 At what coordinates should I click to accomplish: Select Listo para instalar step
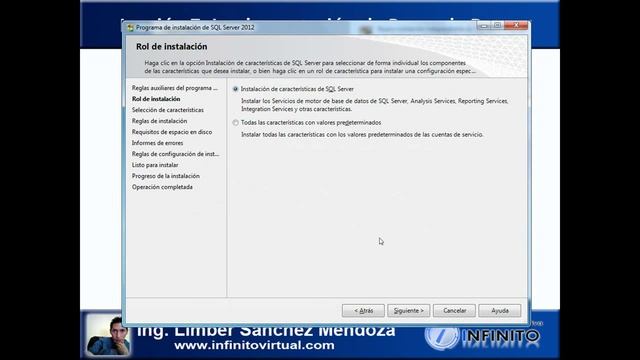pos(155,165)
